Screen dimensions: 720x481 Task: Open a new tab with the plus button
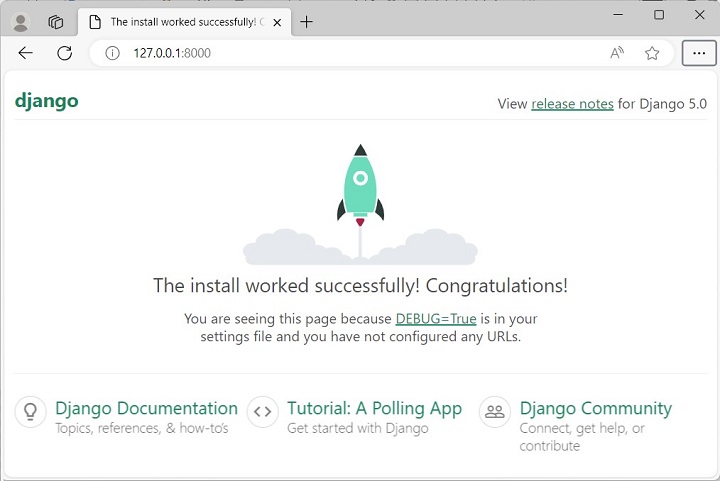[307, 21]
